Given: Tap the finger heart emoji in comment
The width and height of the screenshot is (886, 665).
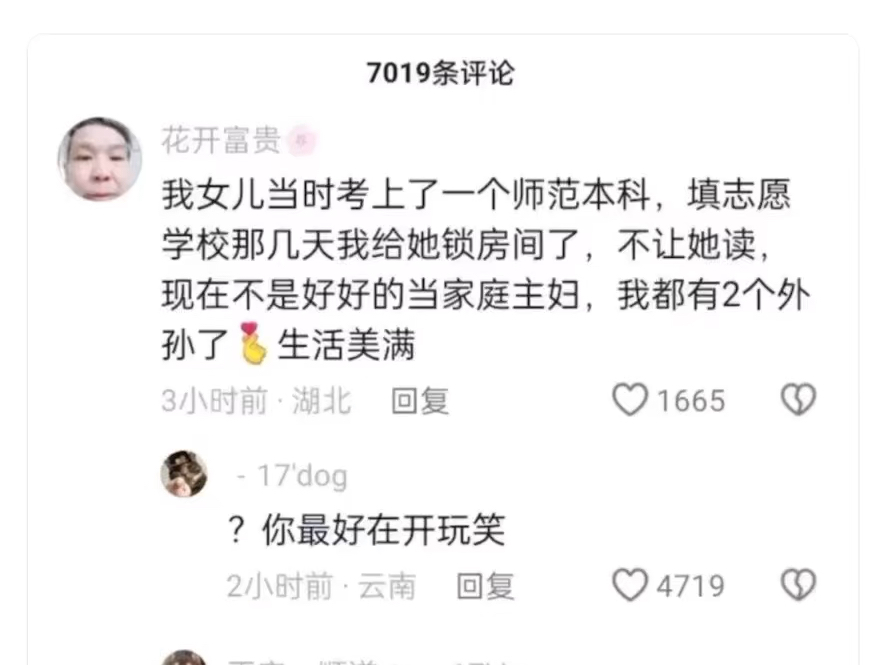Looking at the screenshot, I should click(x=253, y=342).
